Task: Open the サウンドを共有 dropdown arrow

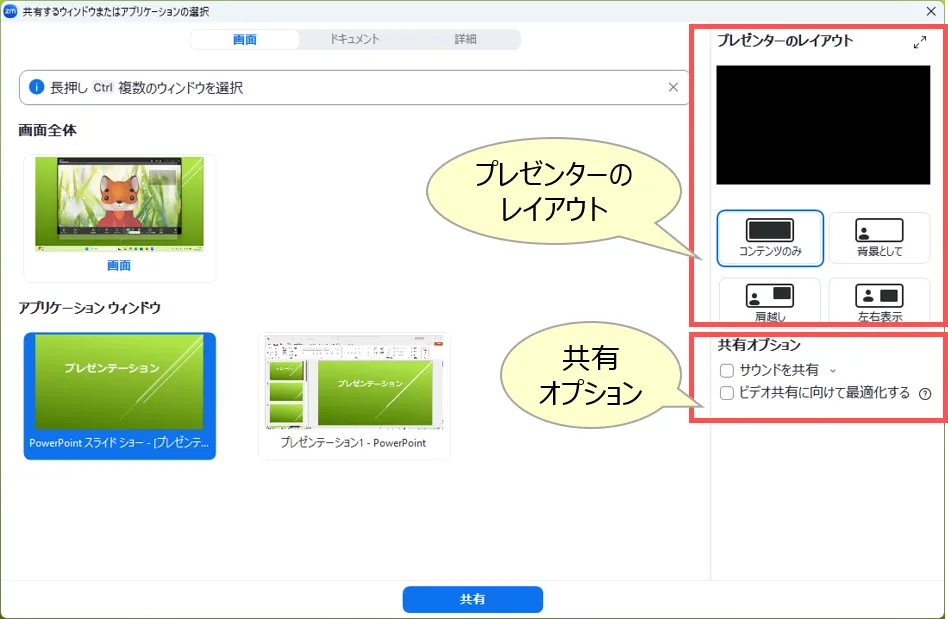Action: click(x=832, y=371)
